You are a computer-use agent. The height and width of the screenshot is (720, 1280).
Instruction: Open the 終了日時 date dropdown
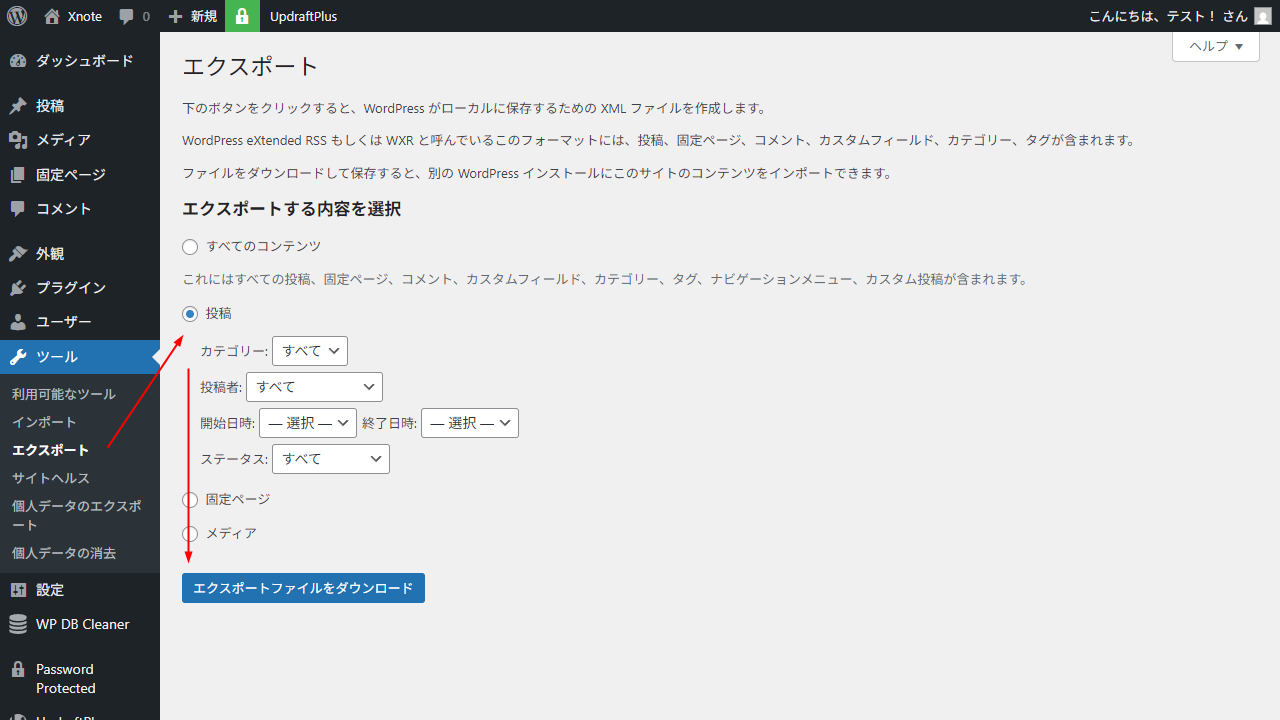click(x=470, y=423)
